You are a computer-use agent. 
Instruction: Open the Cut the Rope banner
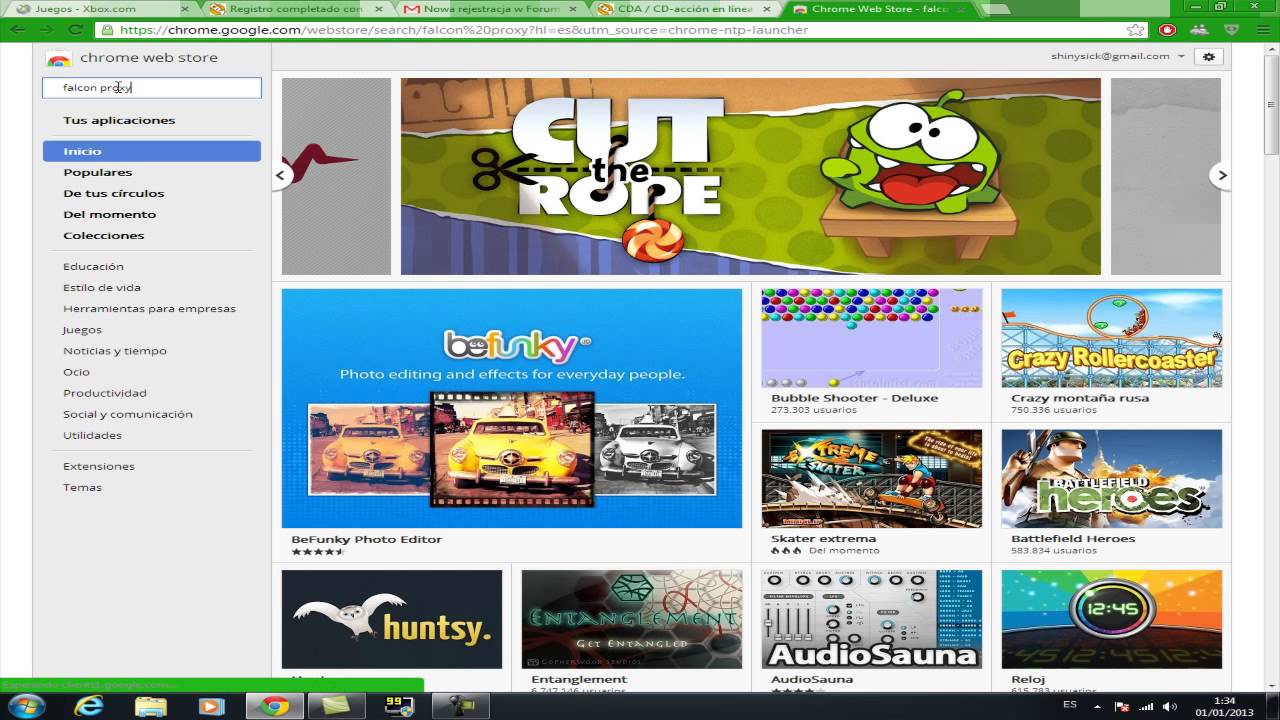tap(751, 176)
